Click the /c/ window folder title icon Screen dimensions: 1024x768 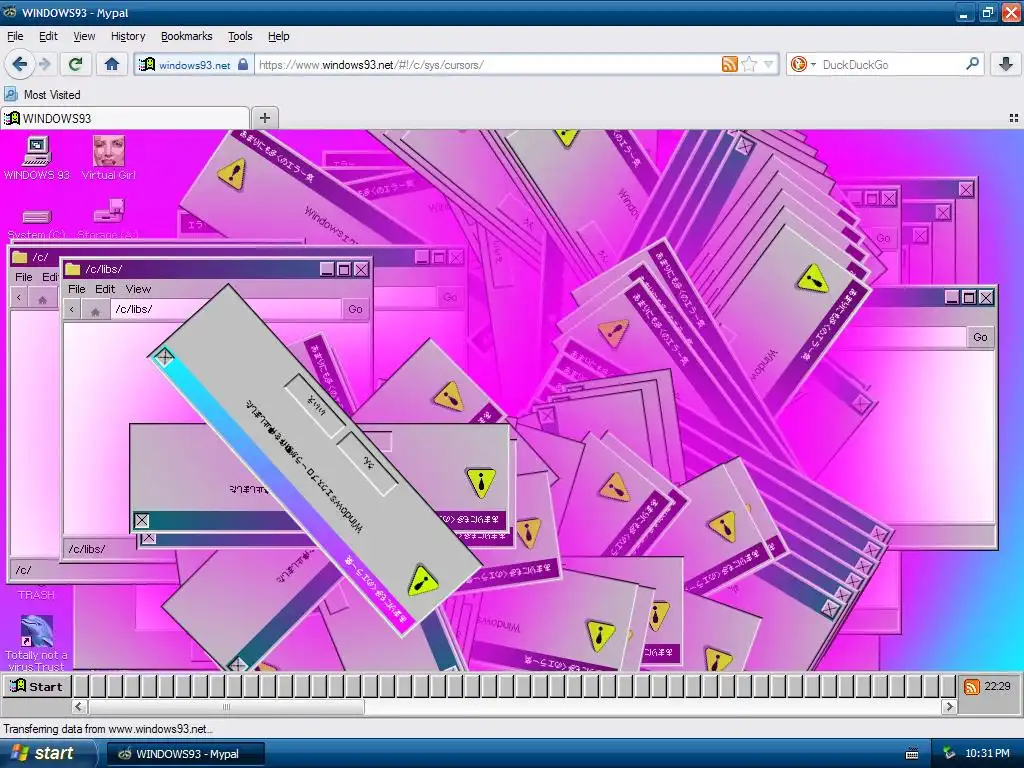click(20, 257)
